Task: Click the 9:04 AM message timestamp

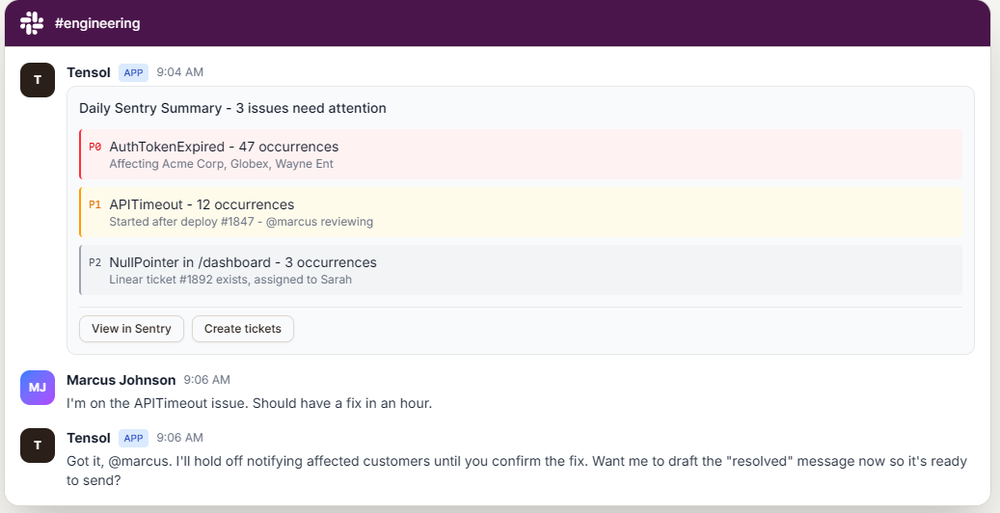Action: tap(180, 72)
